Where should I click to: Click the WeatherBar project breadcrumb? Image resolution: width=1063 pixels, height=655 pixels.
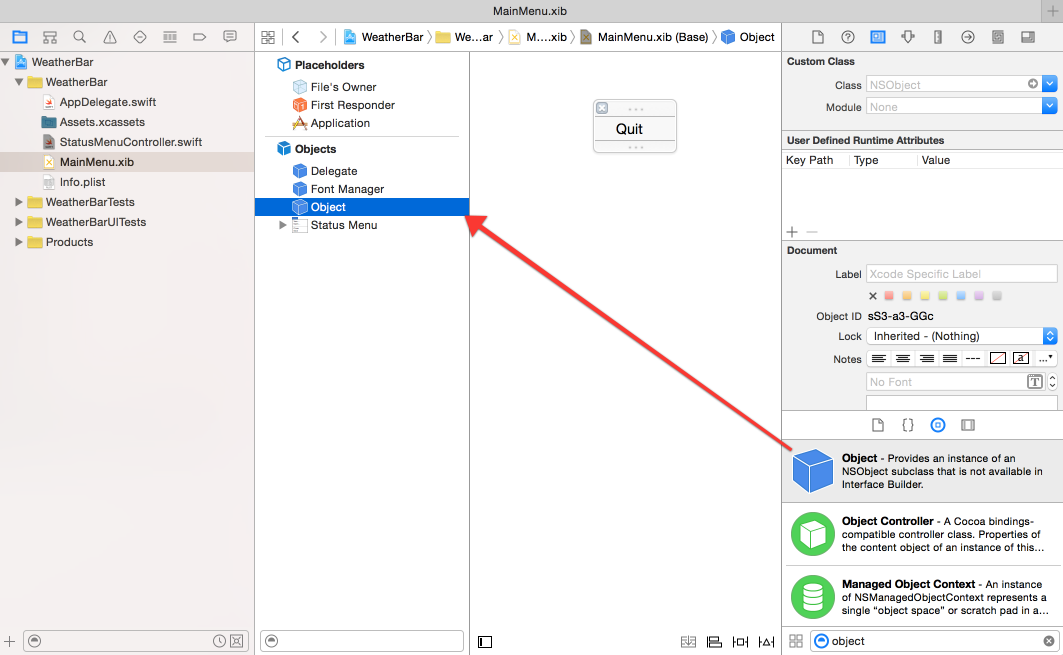(392, 37)
